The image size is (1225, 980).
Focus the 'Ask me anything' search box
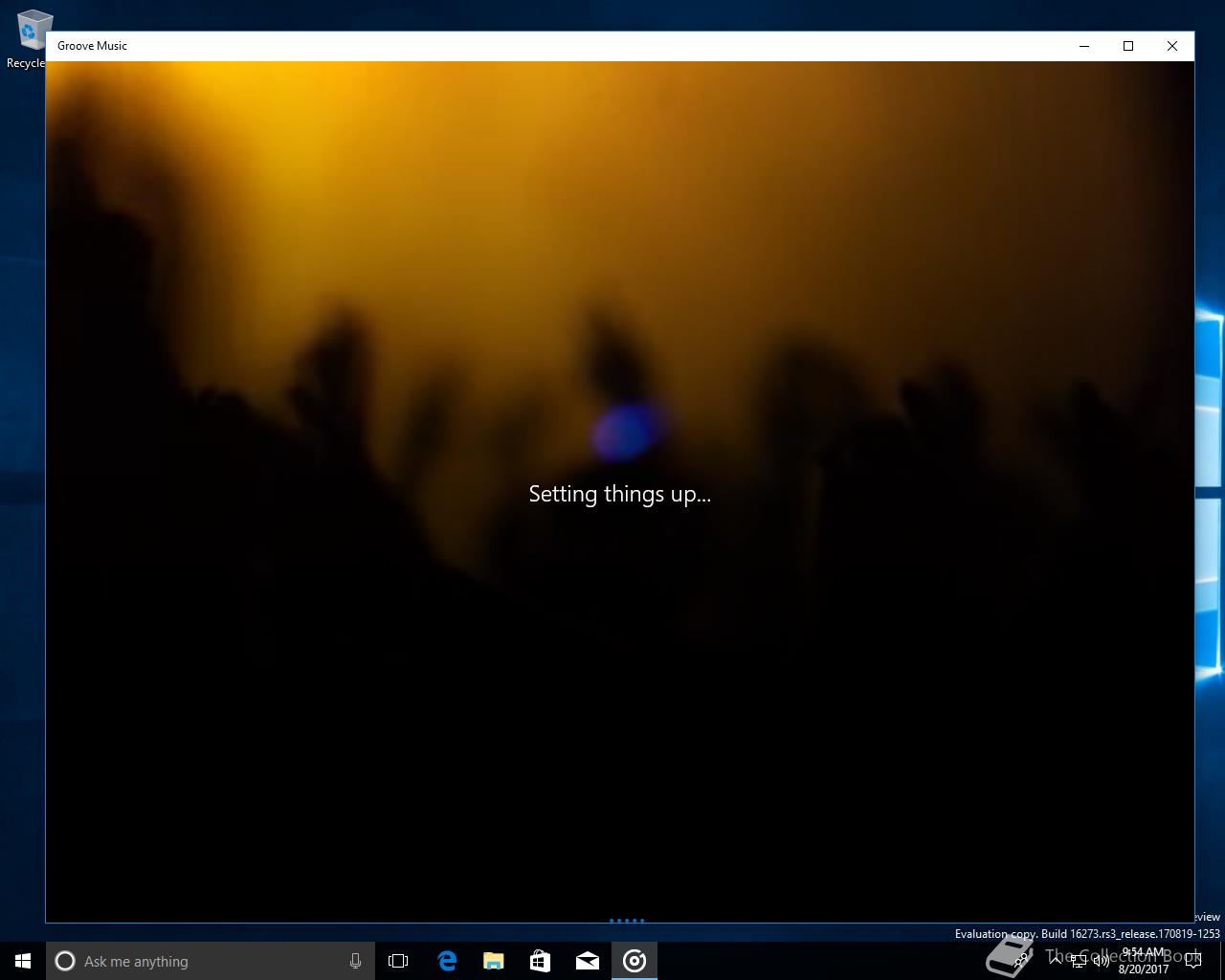211,961
